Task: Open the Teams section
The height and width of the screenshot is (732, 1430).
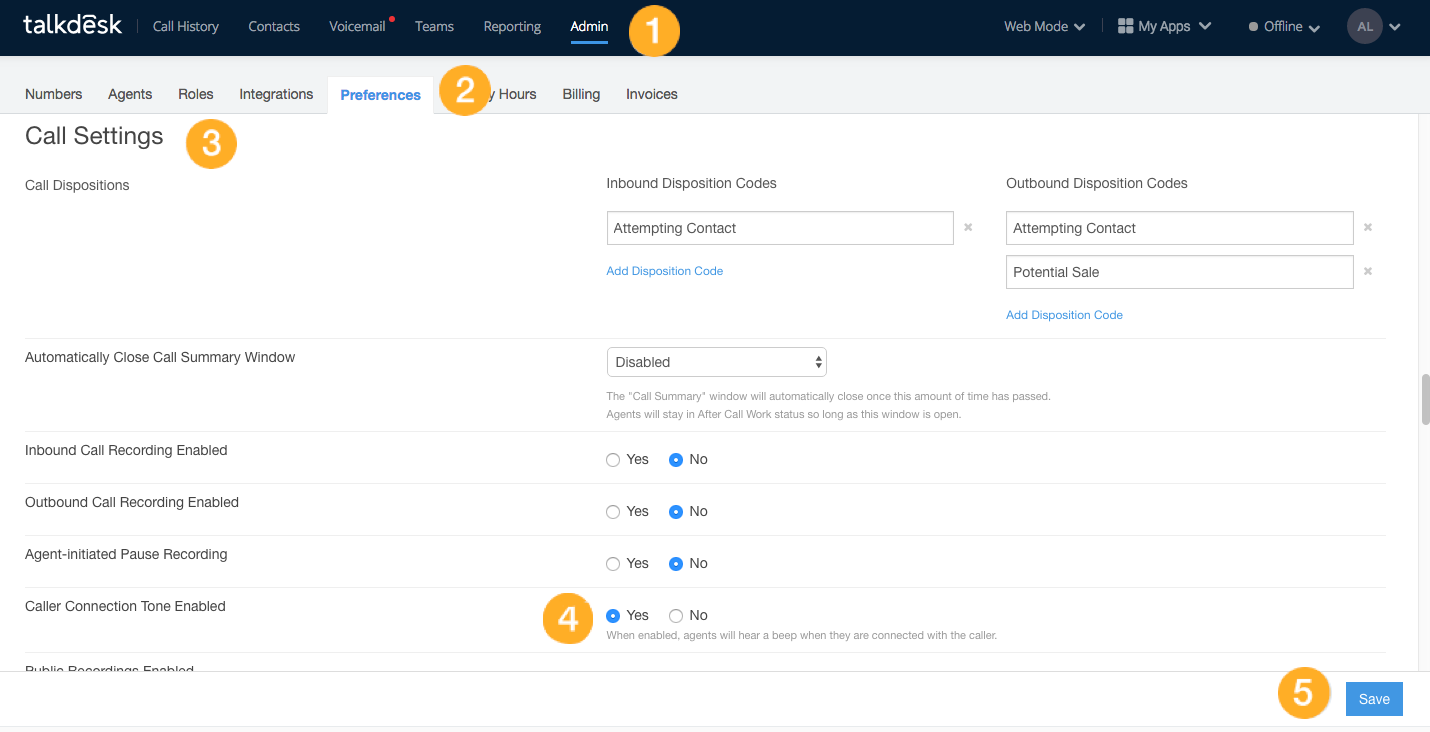Action: tap(434, 27)
